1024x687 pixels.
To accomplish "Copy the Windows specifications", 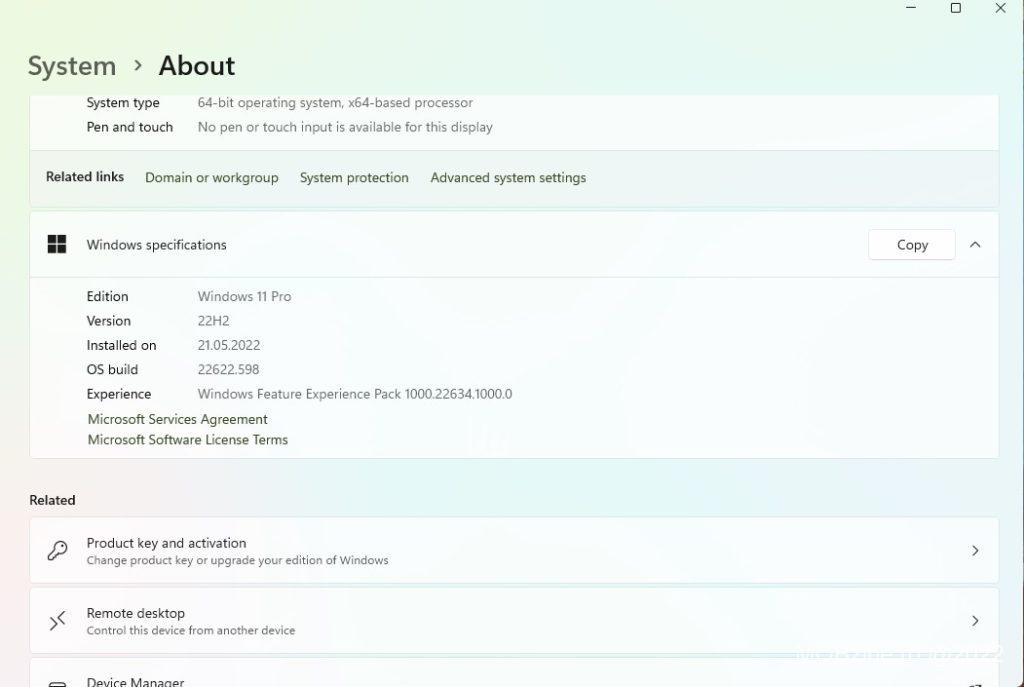I will coord(911,245).
